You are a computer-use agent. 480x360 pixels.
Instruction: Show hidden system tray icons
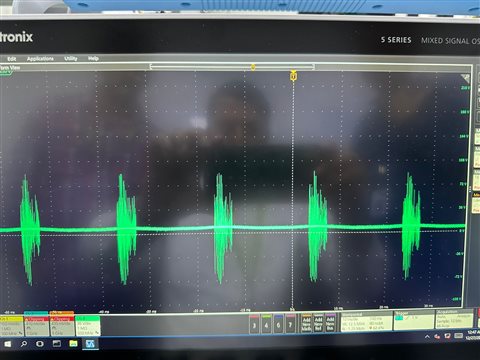tap(427, 337)
